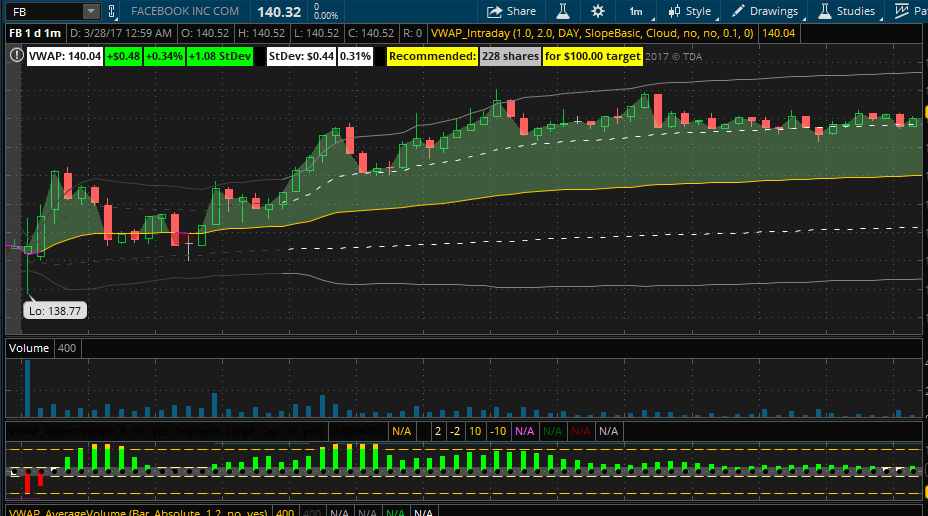Click the StDev: $0.44 label

301,56
